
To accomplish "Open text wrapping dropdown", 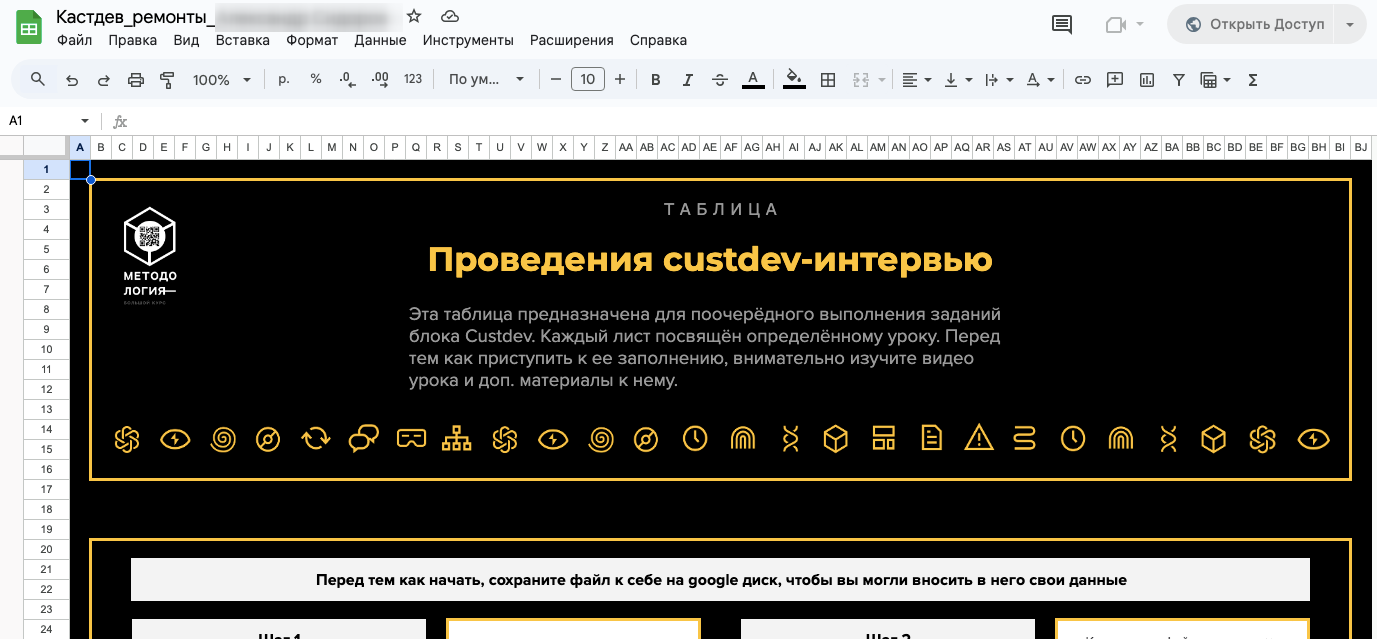I will [999, 80].
